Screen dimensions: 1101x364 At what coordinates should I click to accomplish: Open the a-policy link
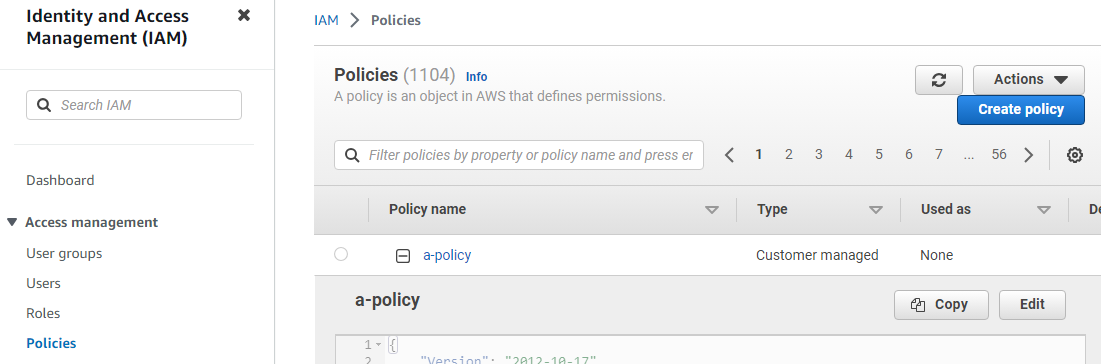(x=447, y=255)
